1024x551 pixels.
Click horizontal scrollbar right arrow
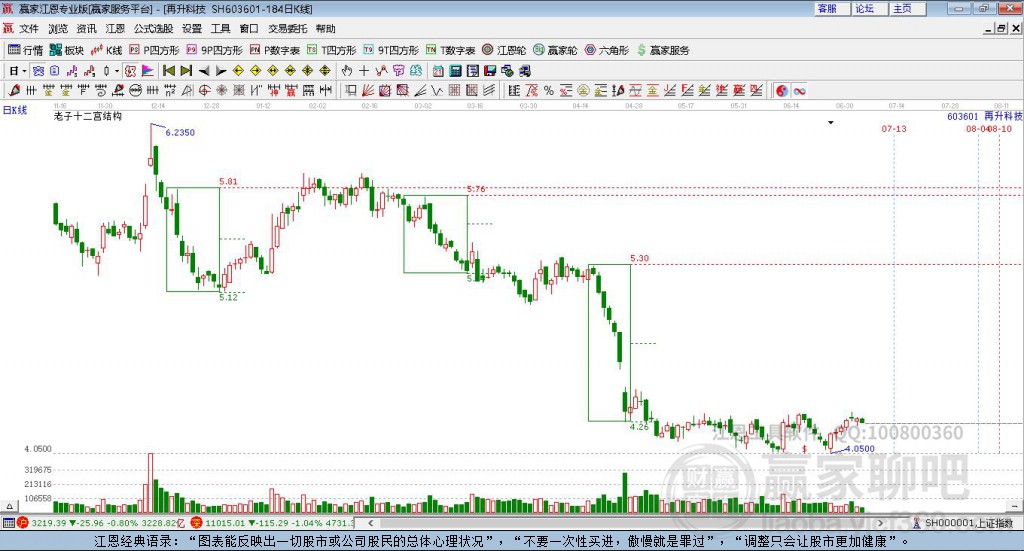click(x=880, y=523)
